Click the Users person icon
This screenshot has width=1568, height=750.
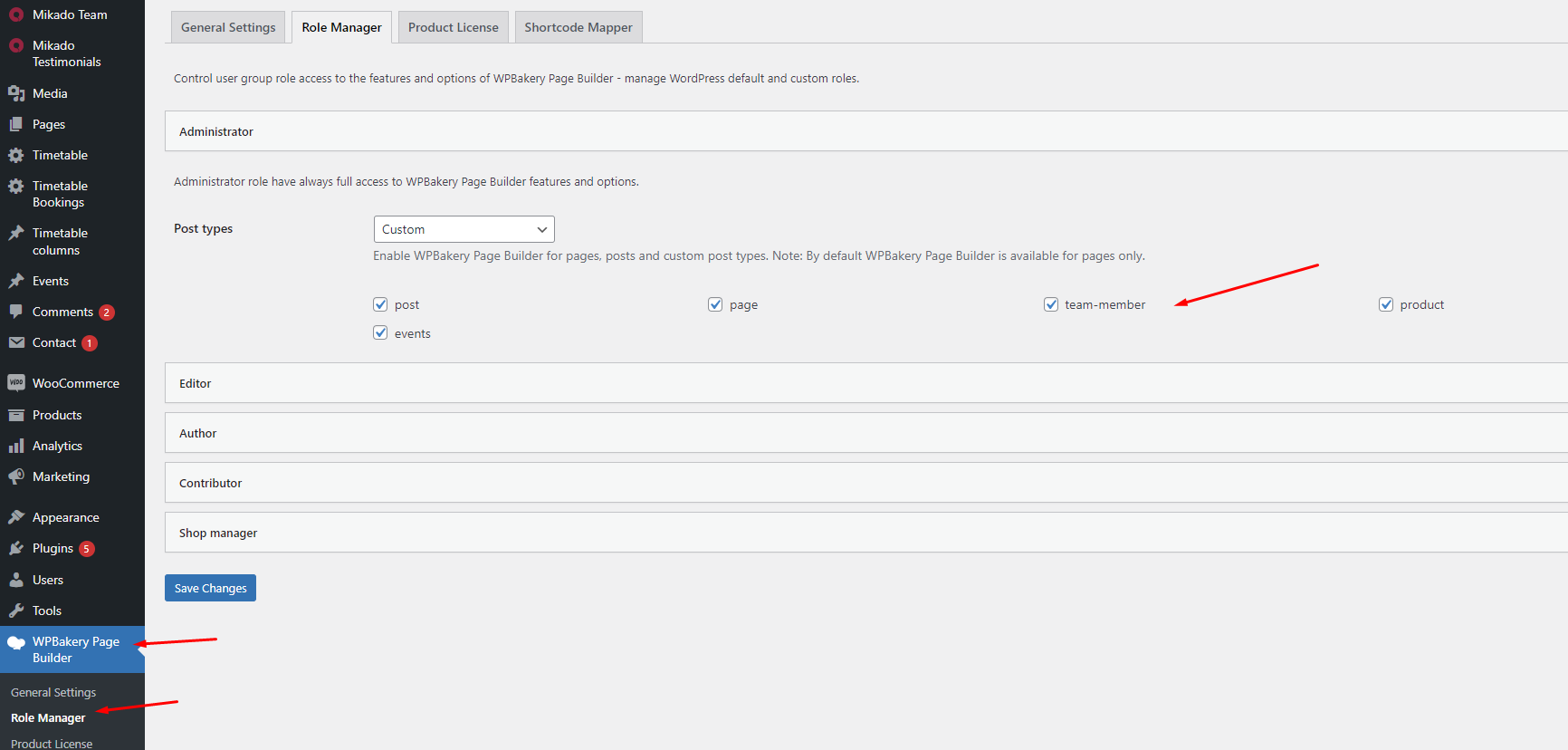click(x=16, y=580)
